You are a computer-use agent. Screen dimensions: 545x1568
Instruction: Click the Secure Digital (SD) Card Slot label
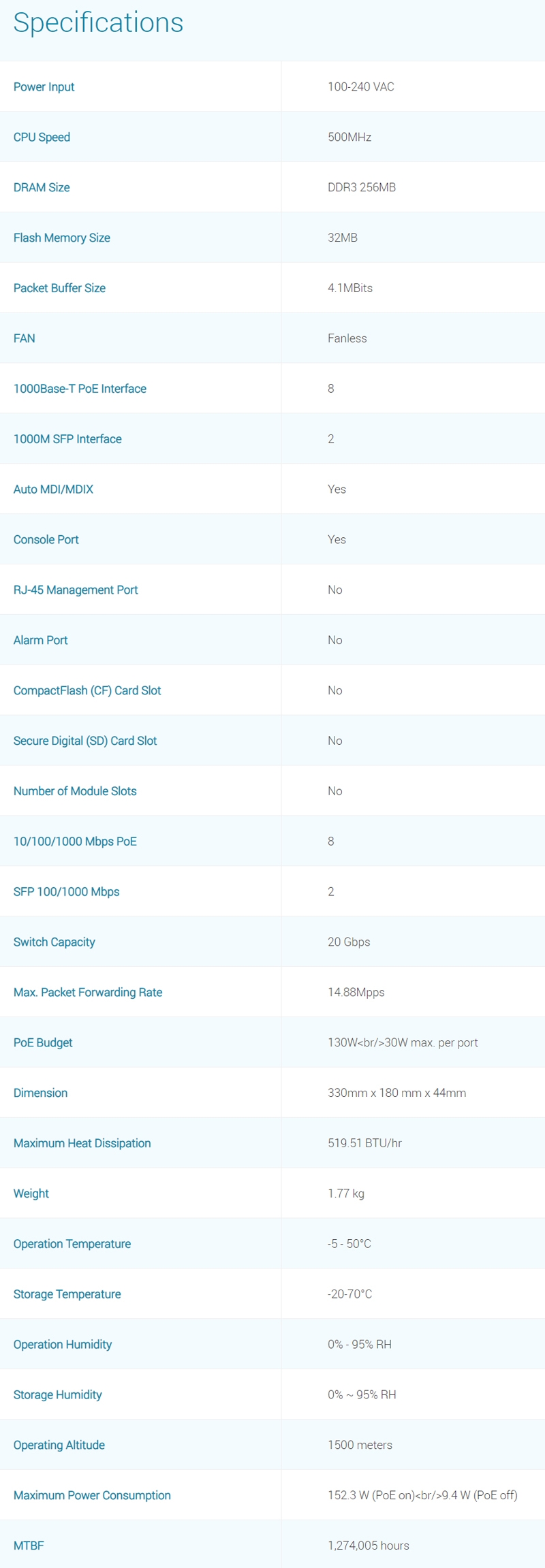(x=85, y=741)
